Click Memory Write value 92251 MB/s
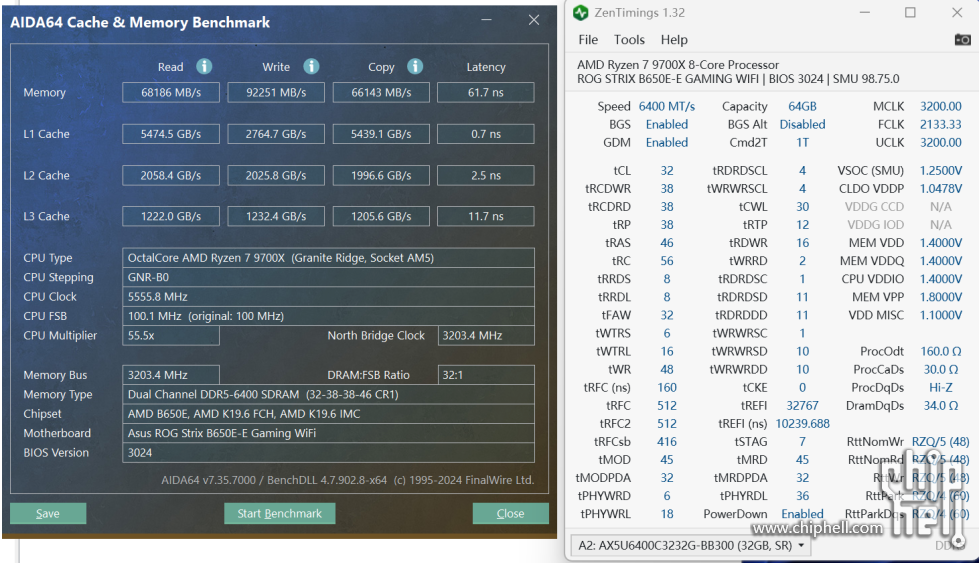The width and height of the screenshot is (979, 563). pos(276,92)
